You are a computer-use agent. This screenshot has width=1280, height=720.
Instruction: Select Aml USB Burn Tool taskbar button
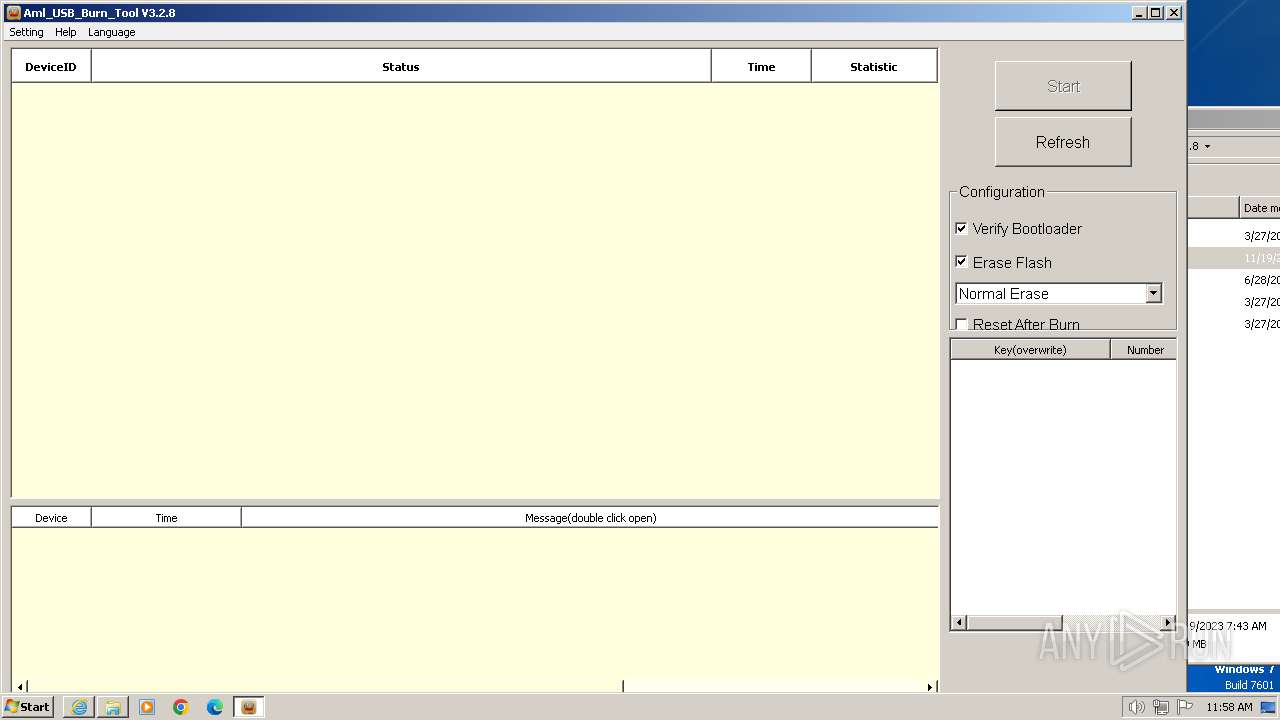click(249, 707)
